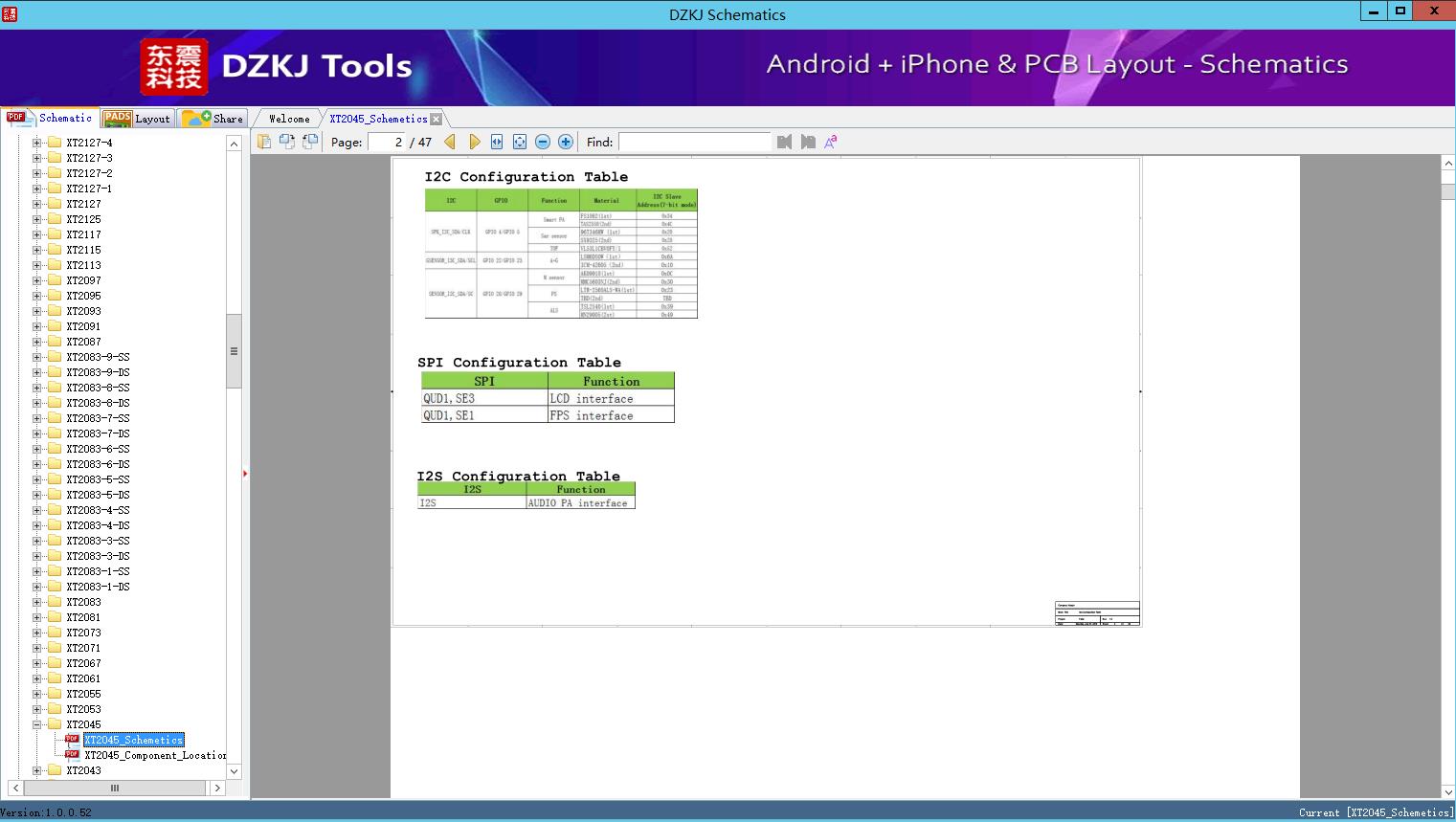Image resolution: width=1456 pixels, height=822 pixels.
Task: Open the XT2045_Component_Location PDF file
Action: 155,755
